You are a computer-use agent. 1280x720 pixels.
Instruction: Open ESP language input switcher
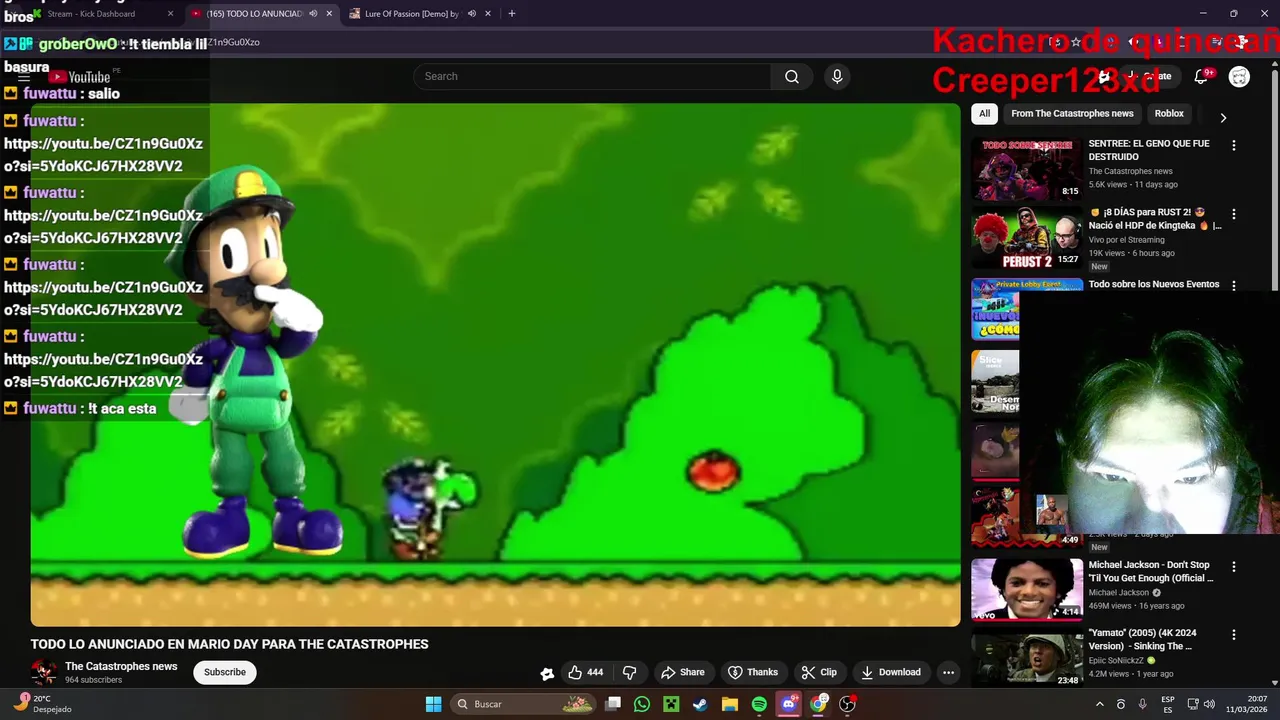[1167, 704]
